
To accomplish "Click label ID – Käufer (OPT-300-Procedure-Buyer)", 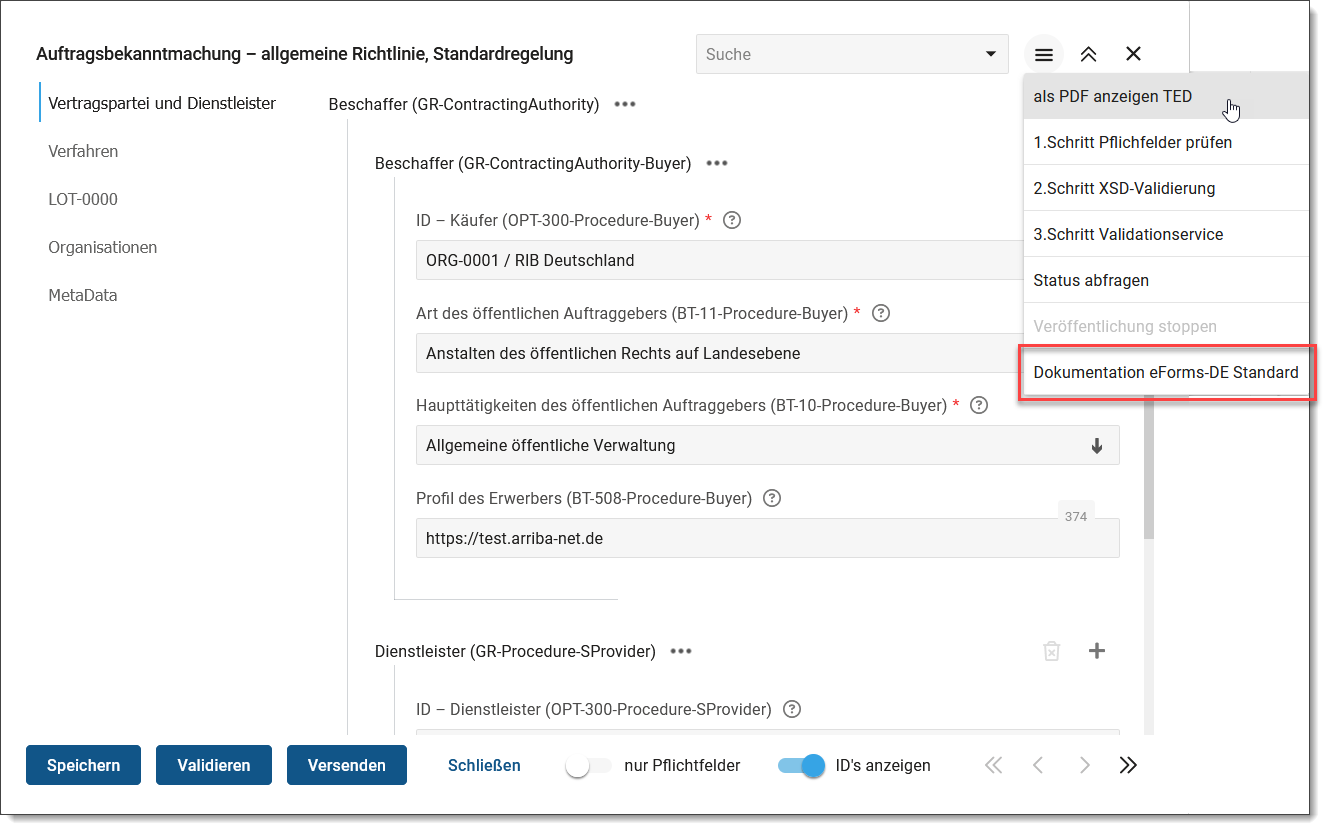I will tap(558, 220).
